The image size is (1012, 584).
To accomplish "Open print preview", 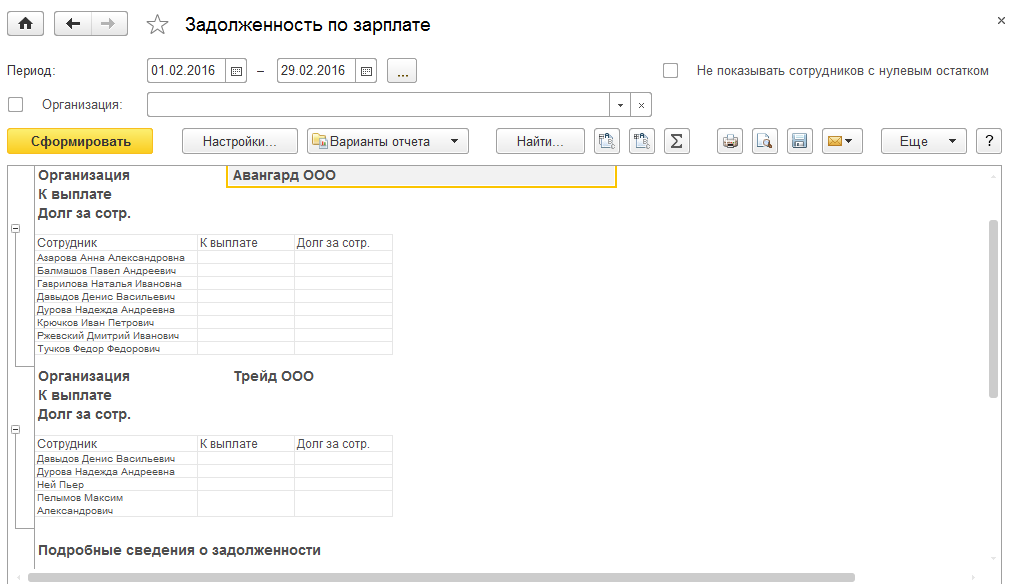I will (765, 141).
